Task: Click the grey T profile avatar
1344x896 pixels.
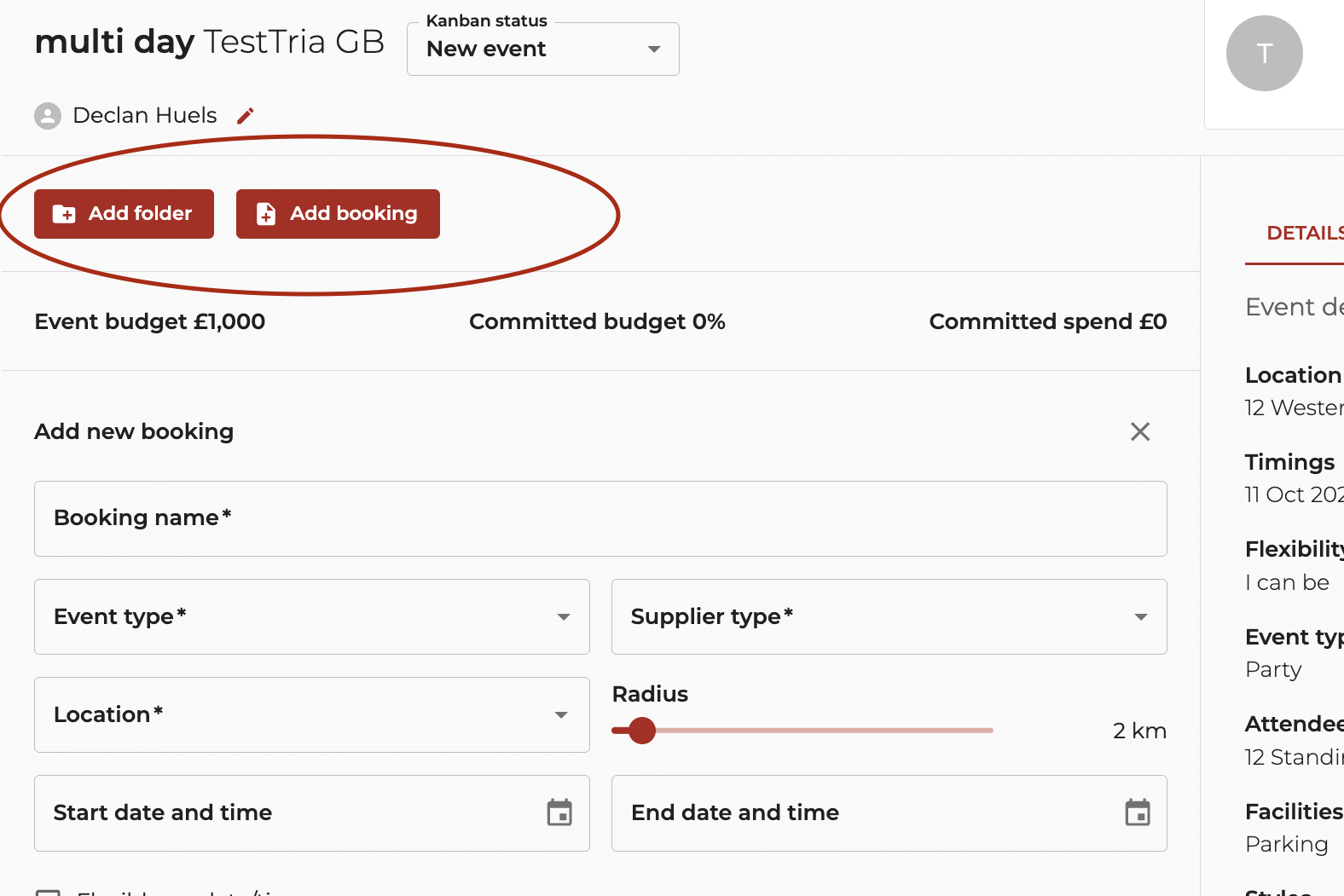Action: click(1264, 53)
